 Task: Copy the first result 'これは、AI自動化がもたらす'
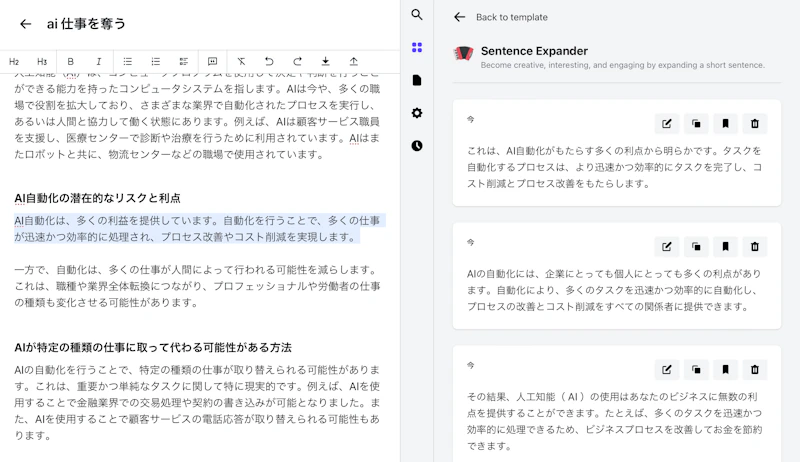[x=696, y=123]
